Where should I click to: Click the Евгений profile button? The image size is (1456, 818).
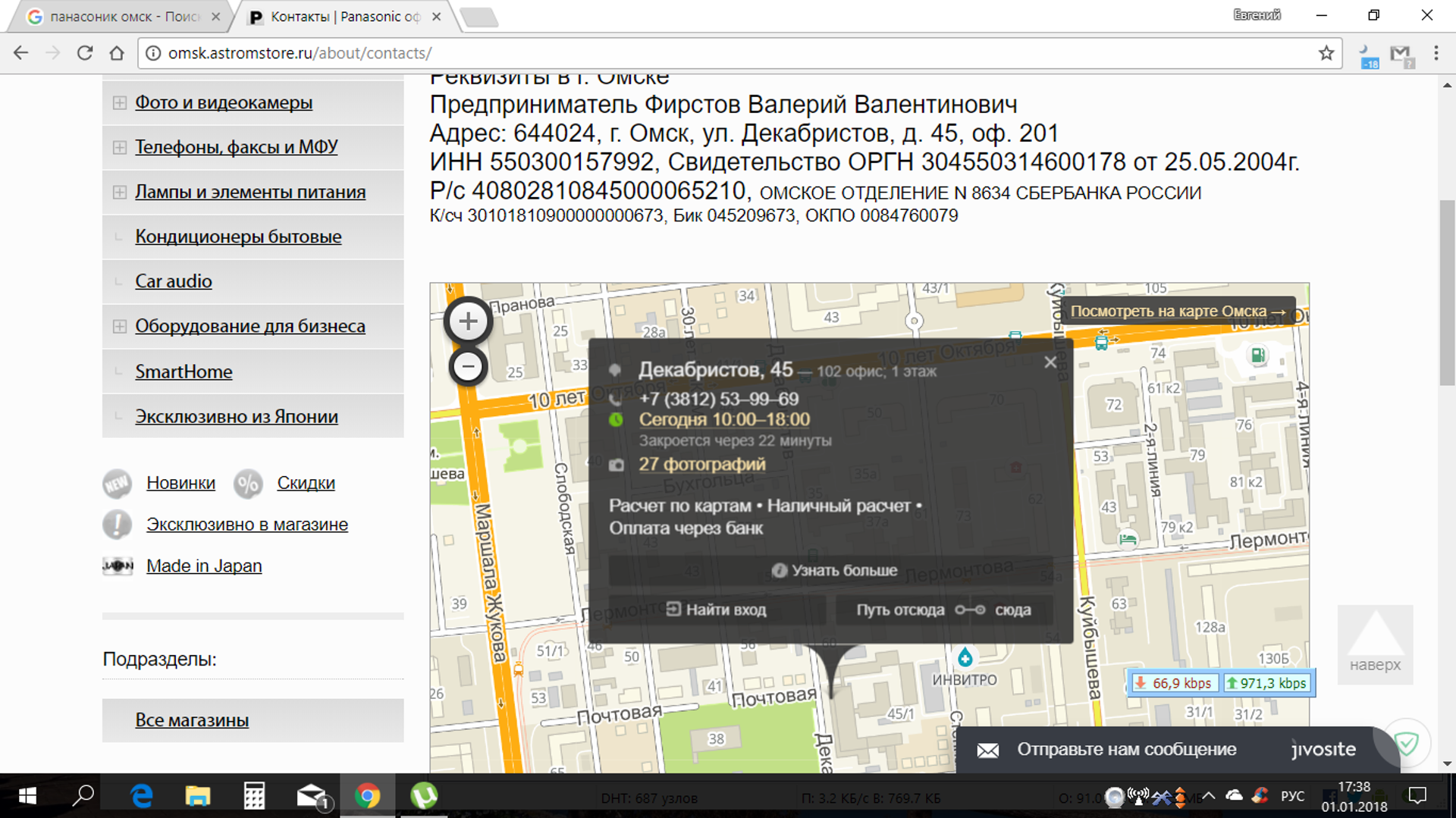pos(1257,15)
